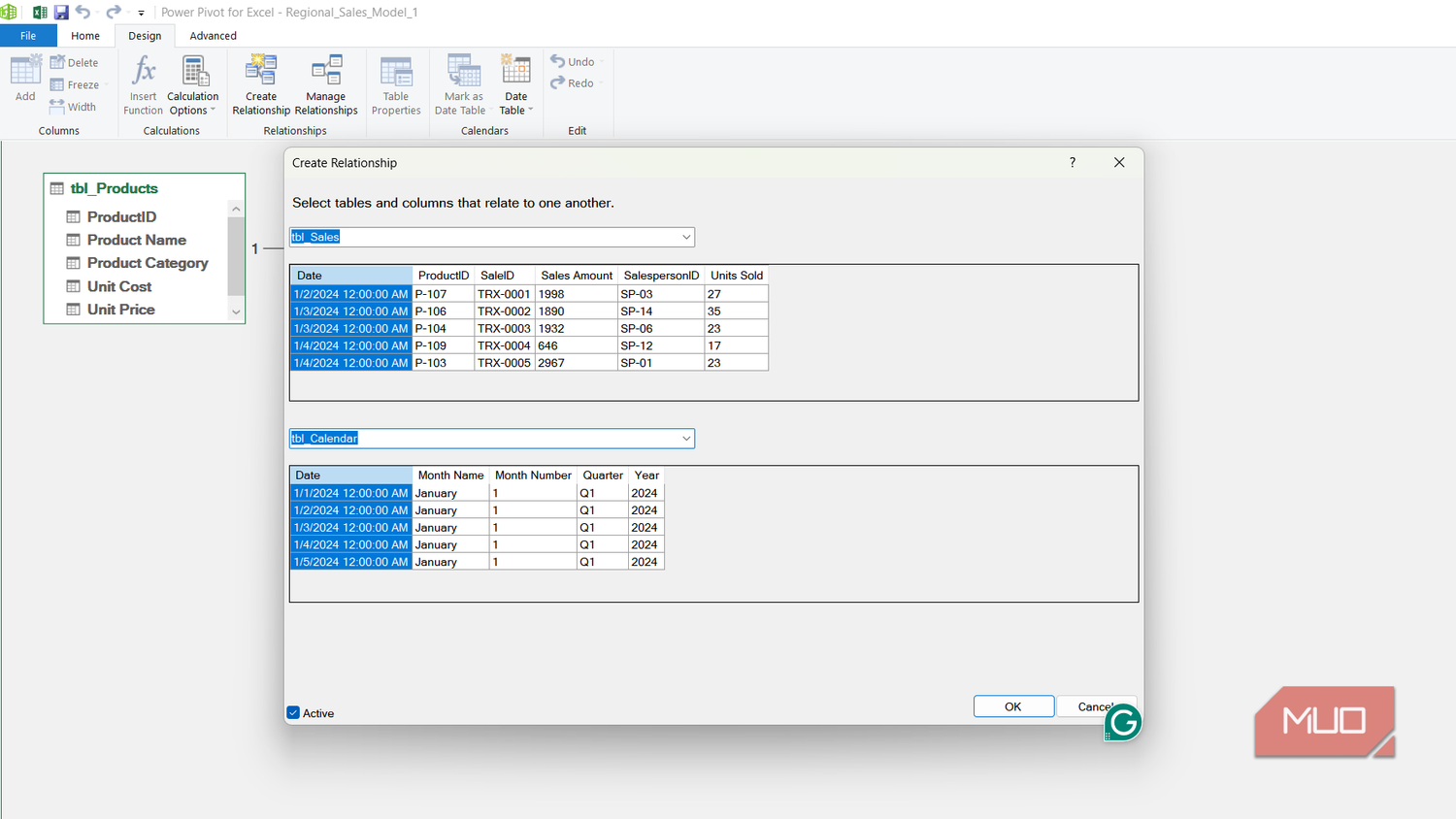Select the SalespersonID column header
The height and width of the screenshot is (819, 1456).
point(661,276)
